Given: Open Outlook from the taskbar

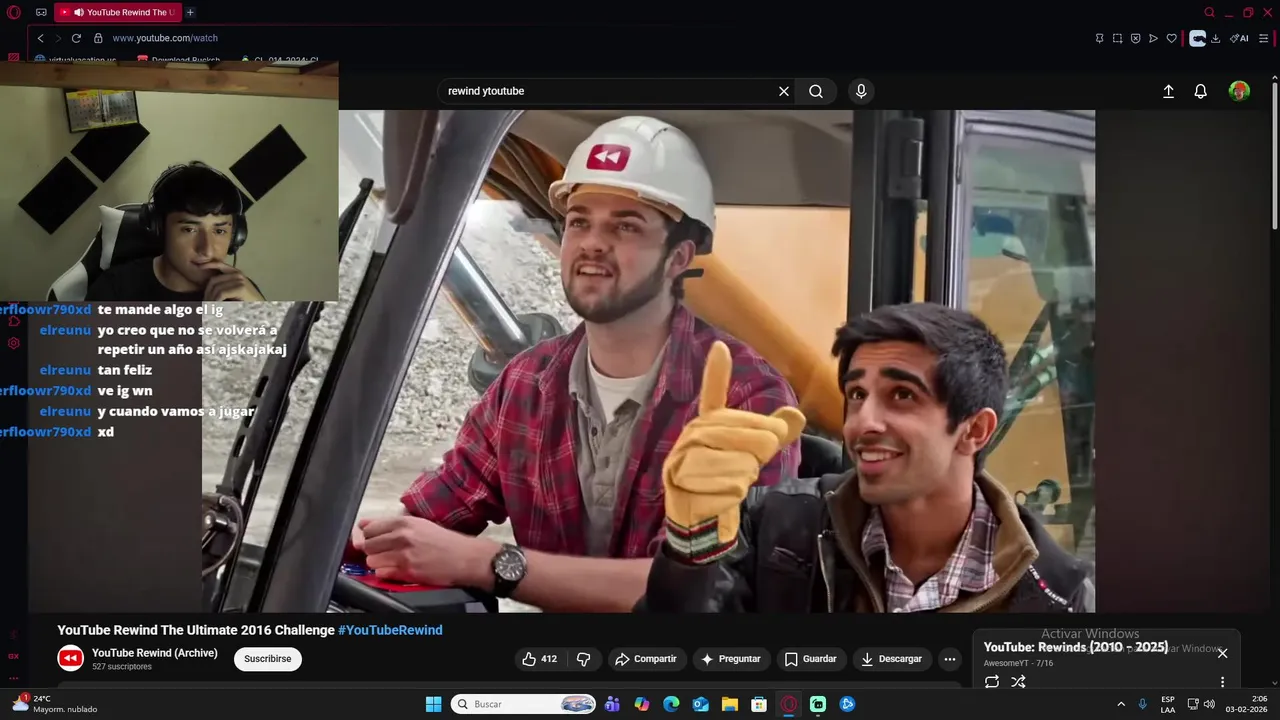Looking at the screenshot, I should (701, 704).
